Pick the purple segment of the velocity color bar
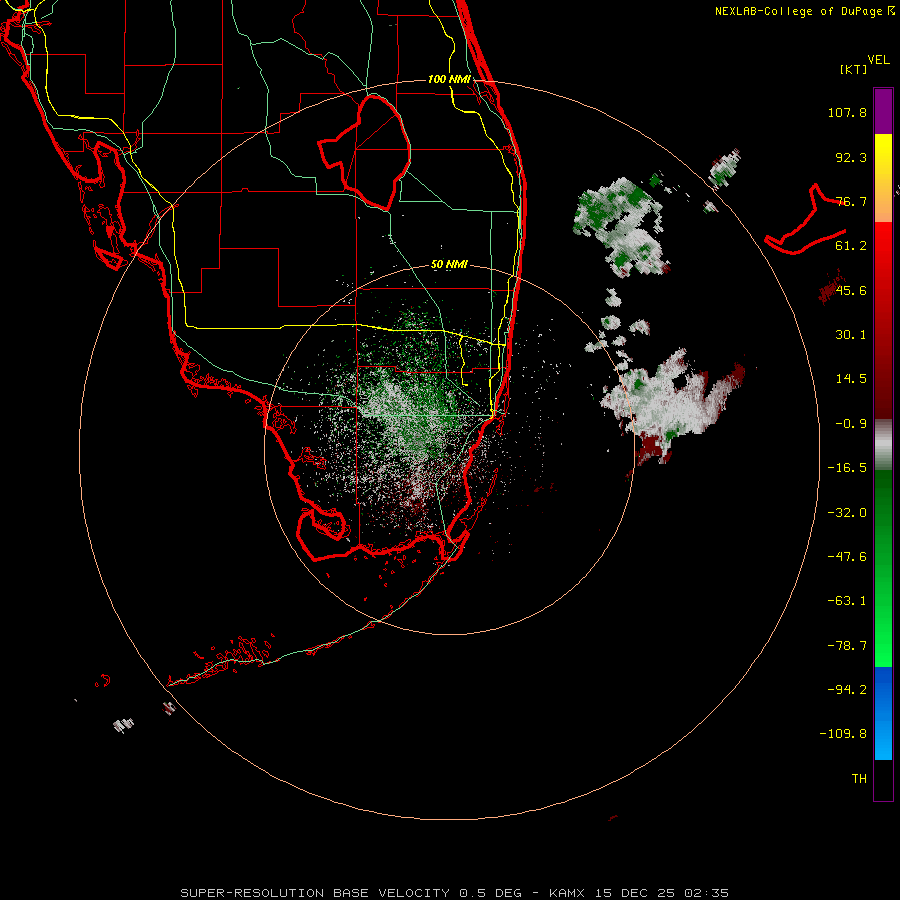Image resolution: width=900 pixels, height=900 pixels. 883,111
